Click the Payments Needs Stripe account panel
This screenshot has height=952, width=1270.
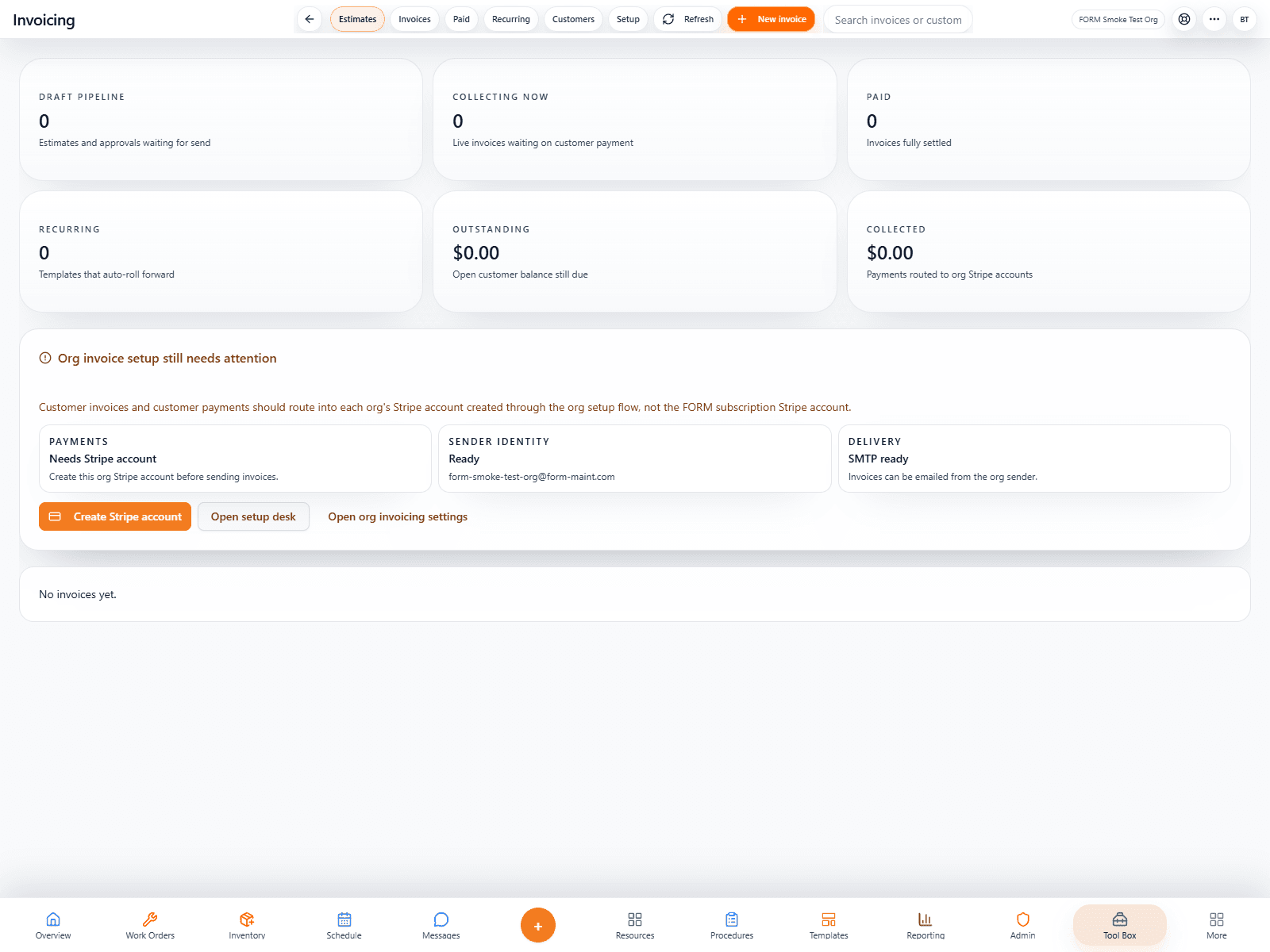click(235, 459)
